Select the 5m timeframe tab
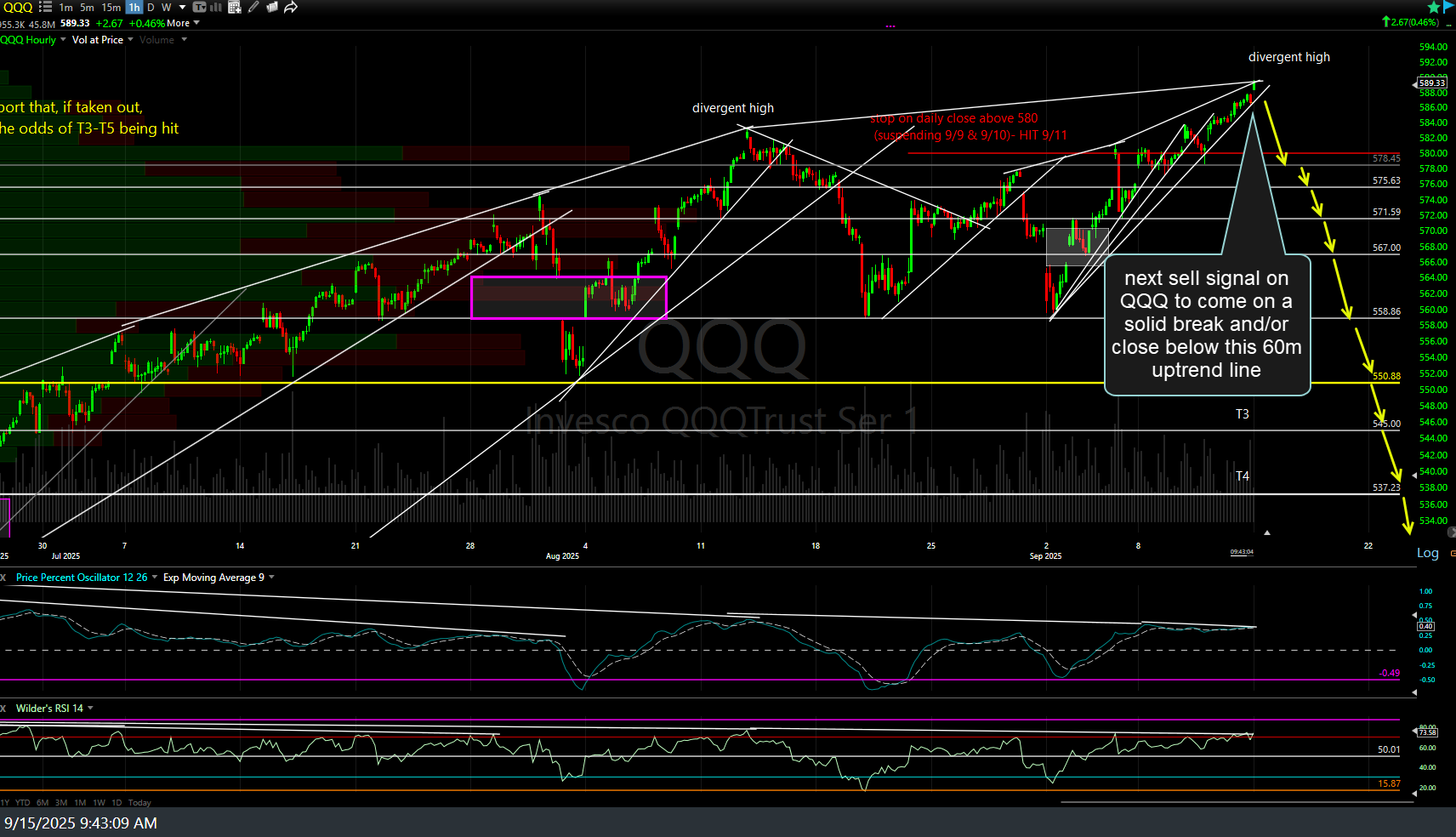1456x837 pixels. [x=87, y=7]
